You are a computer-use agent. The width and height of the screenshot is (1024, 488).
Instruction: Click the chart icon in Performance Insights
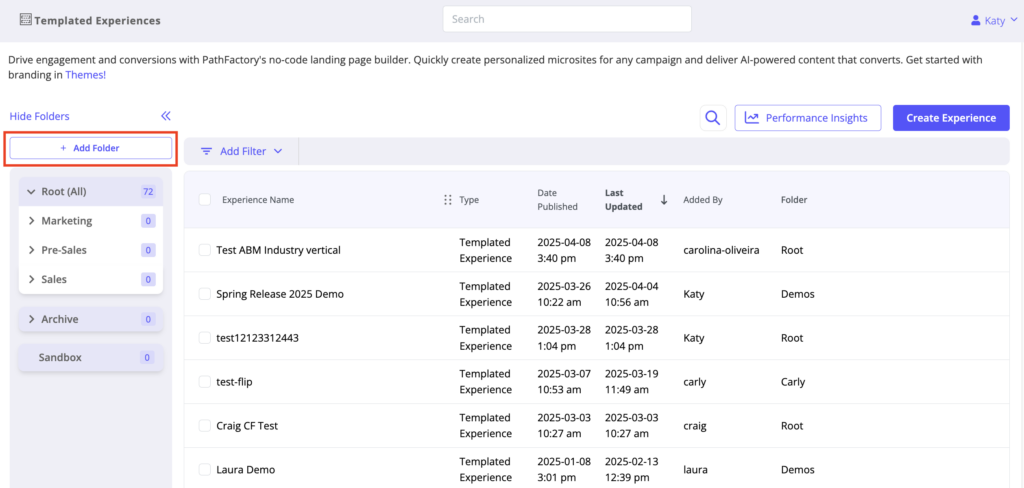click(752, 118)
